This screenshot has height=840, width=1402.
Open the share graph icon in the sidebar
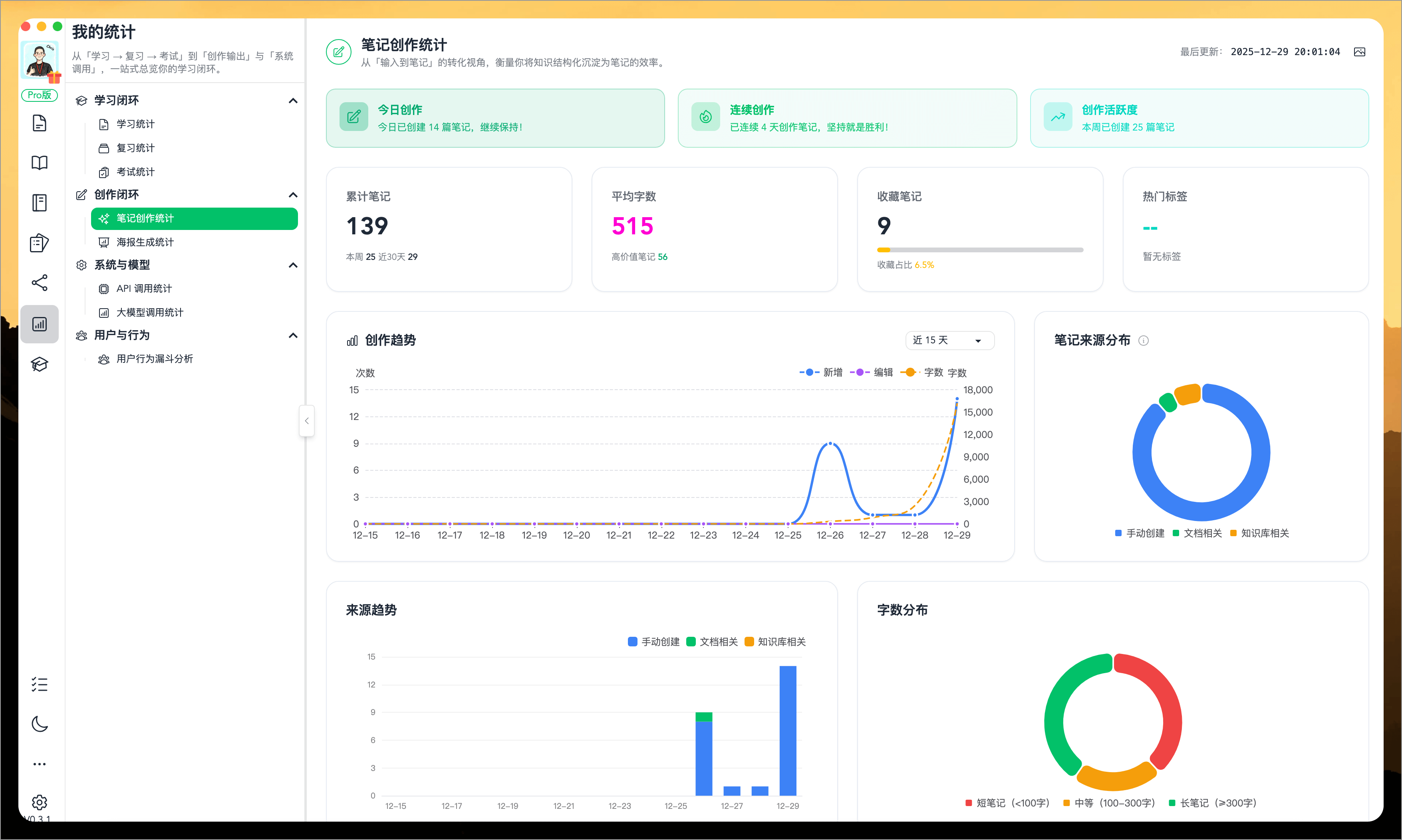39,283
